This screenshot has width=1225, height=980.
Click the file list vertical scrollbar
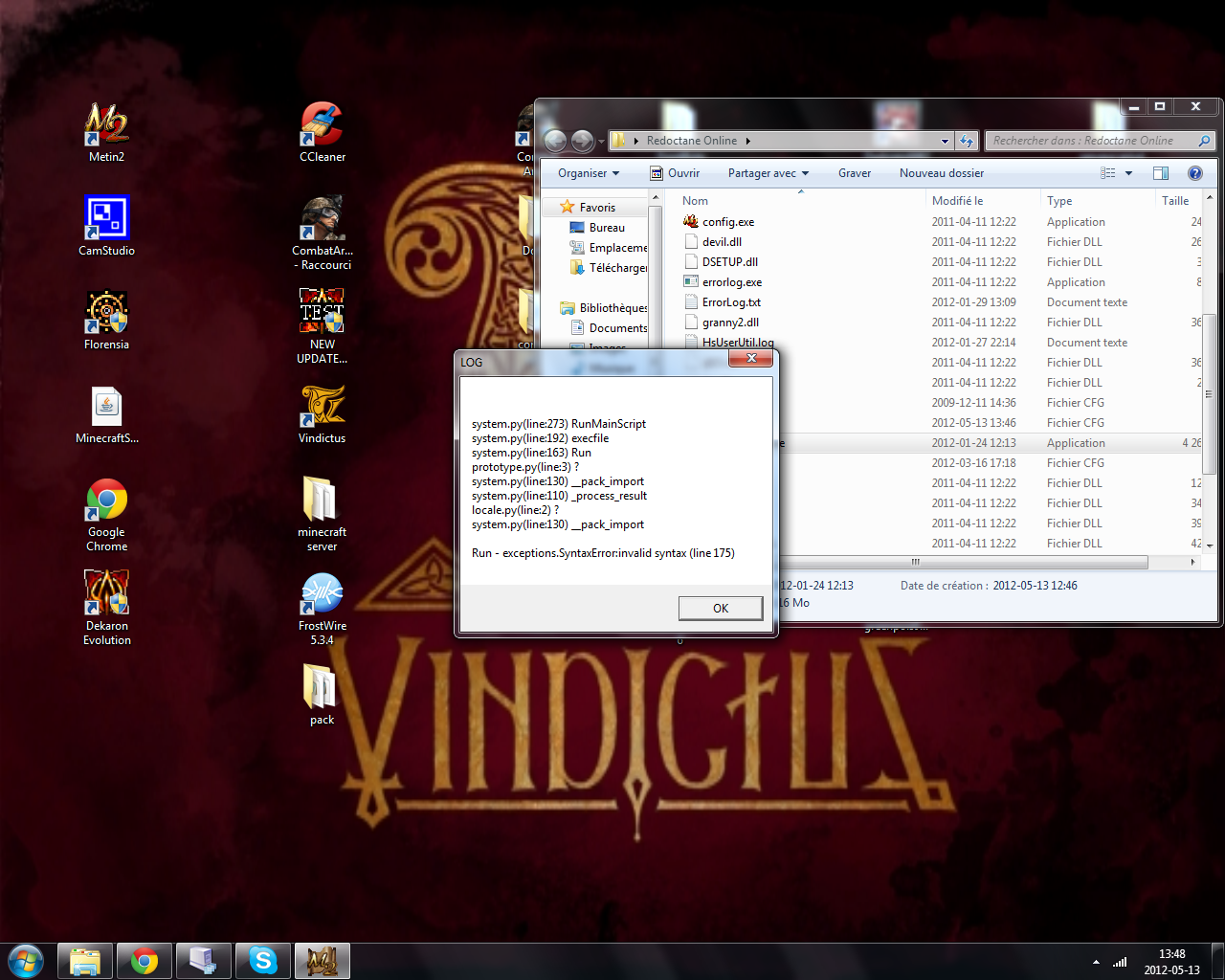(x=1209, y=392)
